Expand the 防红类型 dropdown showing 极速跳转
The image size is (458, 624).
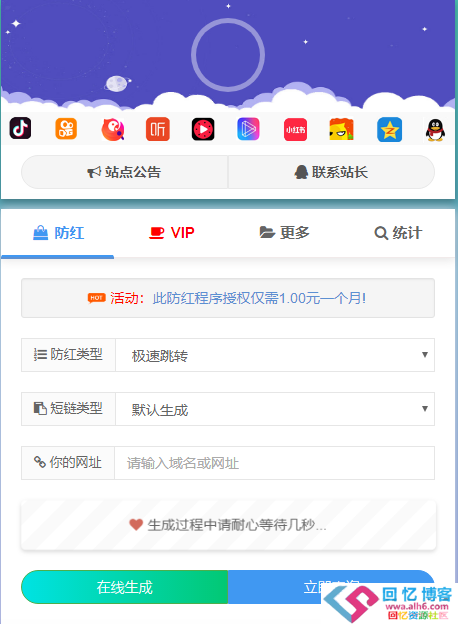click(x=275, y=355)
